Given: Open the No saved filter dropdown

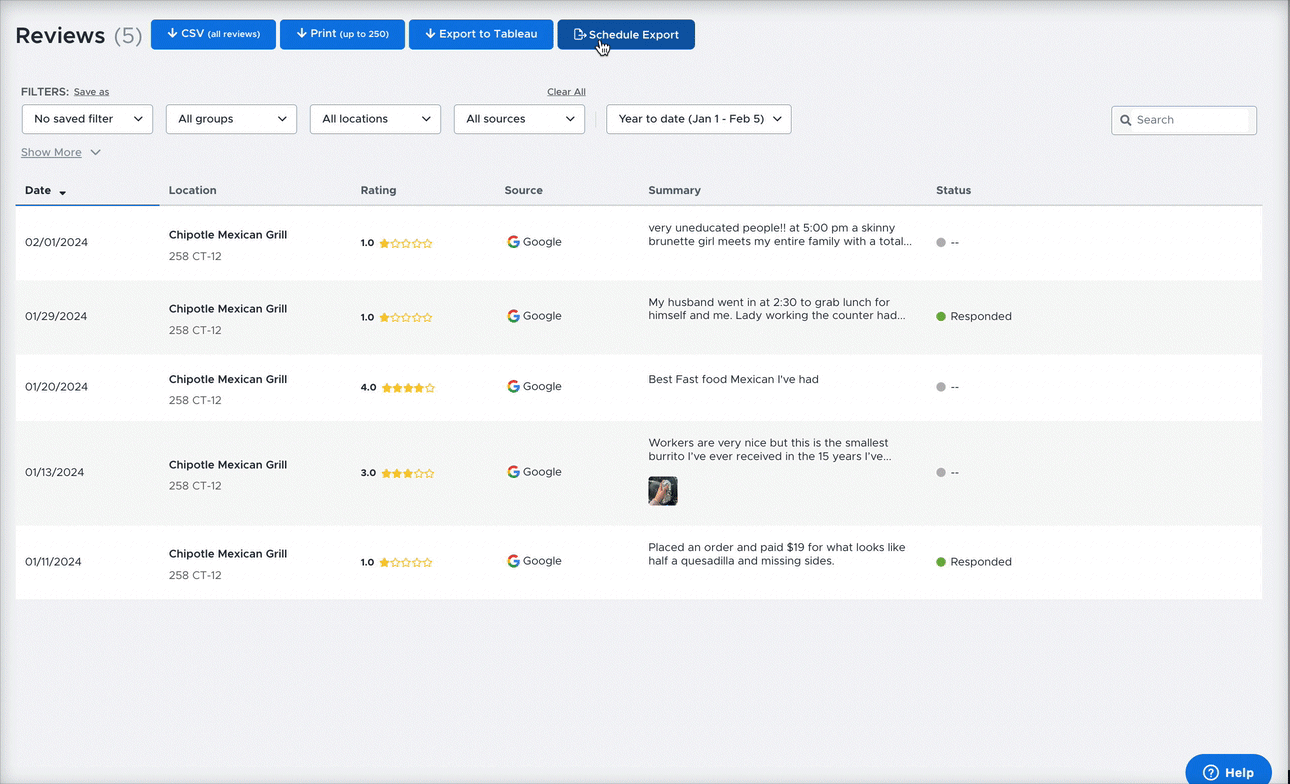Looking at the screenshot, I should 87,119.
